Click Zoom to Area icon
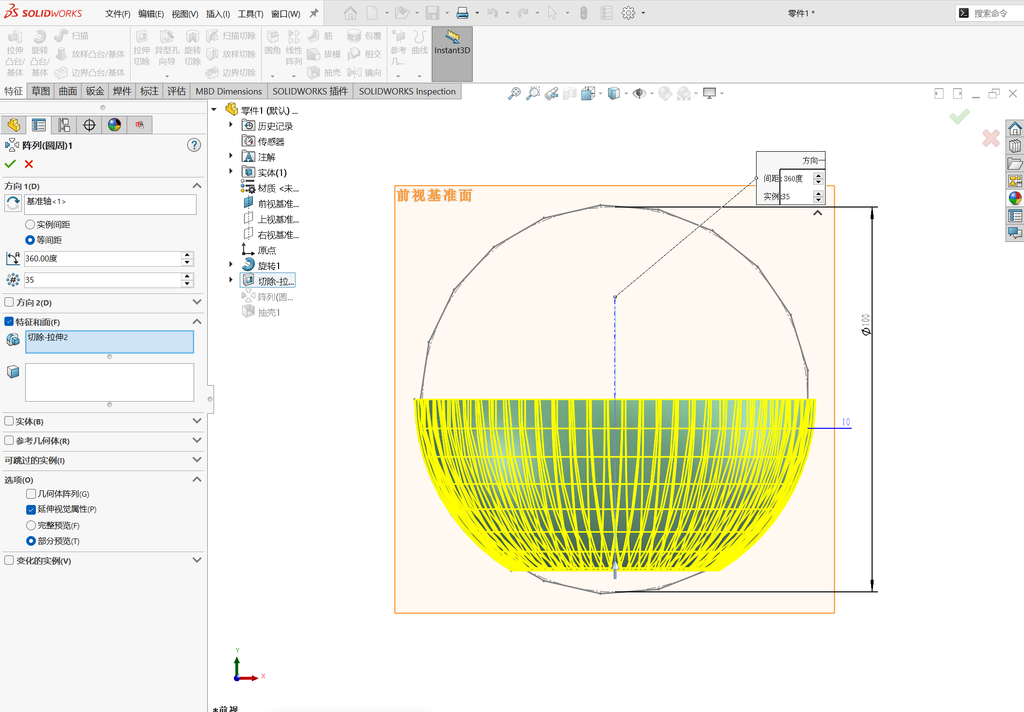This screenshot has height=712, width=1024. pyautogui.click(x=534, y=93)
